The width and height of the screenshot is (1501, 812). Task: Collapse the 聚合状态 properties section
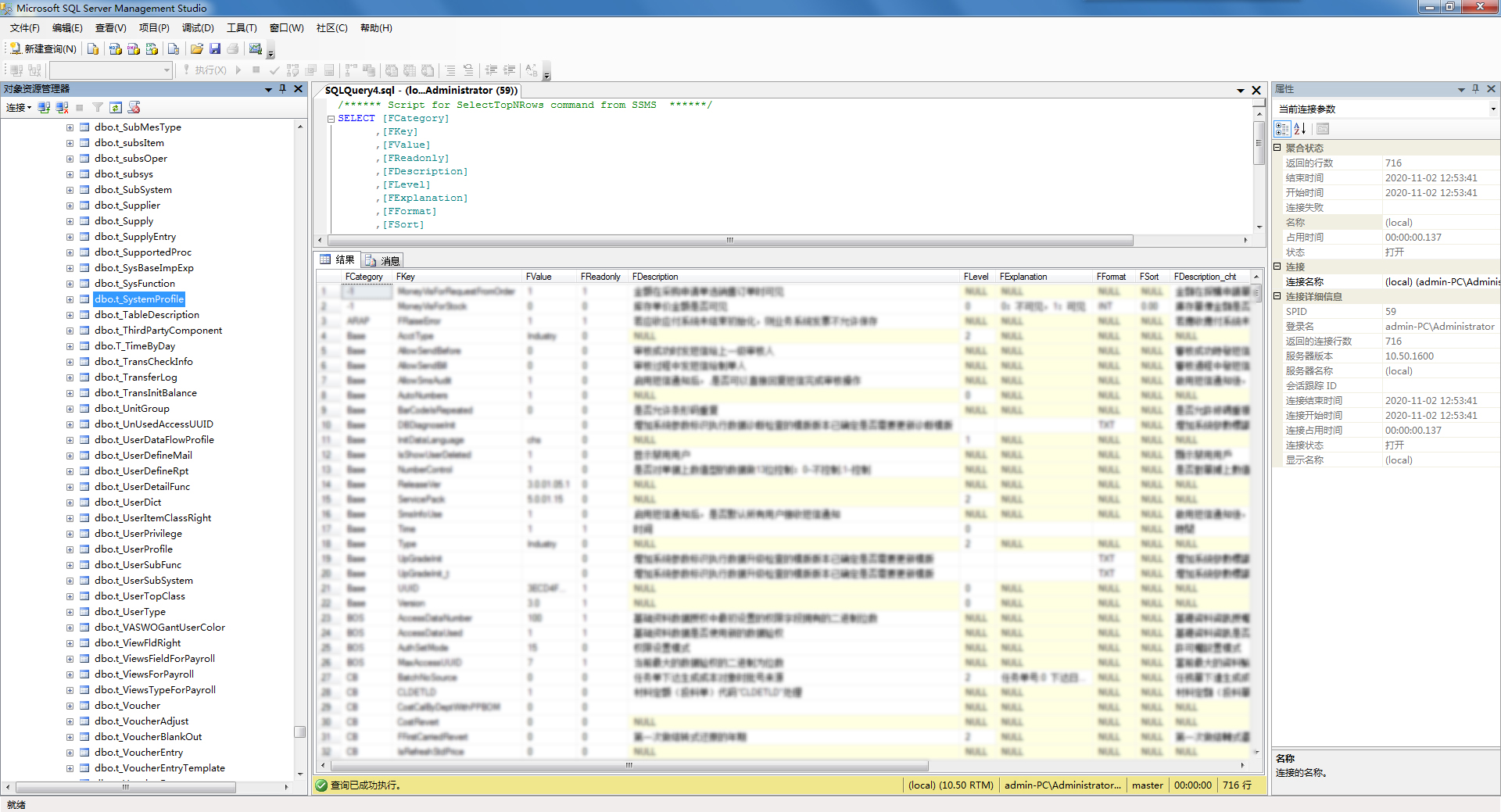pyautogui.click(x=1277, y=148)
